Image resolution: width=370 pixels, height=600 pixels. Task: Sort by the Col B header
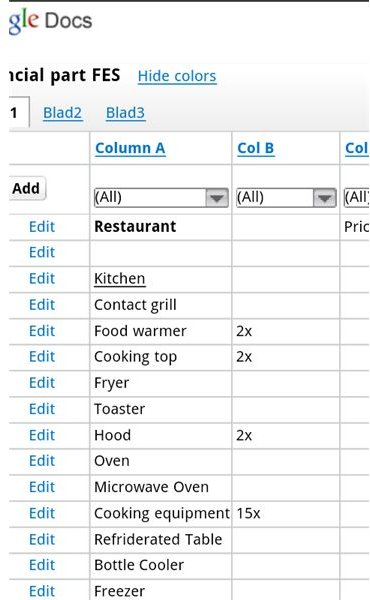pos(256,148)
